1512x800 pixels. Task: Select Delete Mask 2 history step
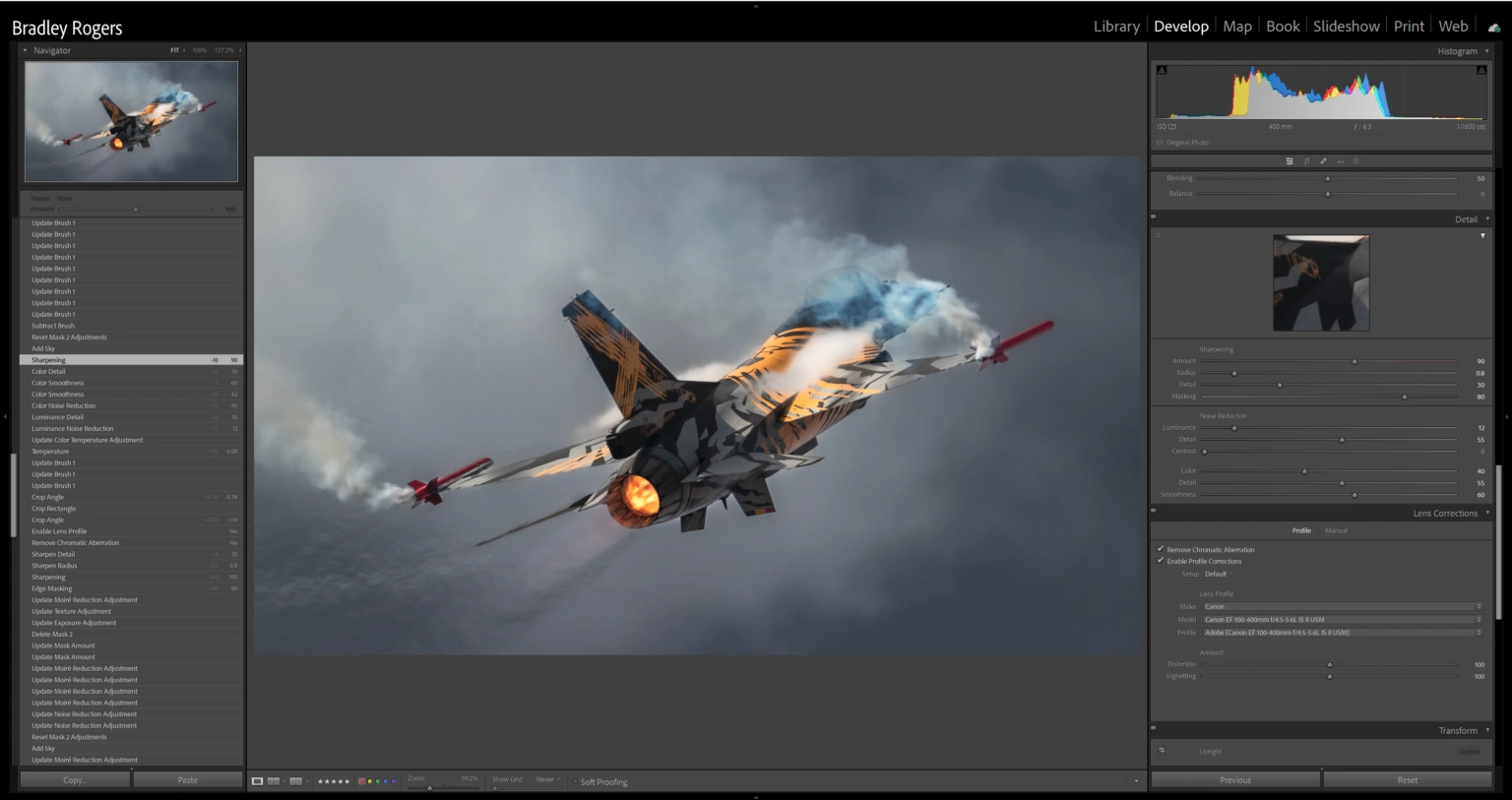(131, 634)
